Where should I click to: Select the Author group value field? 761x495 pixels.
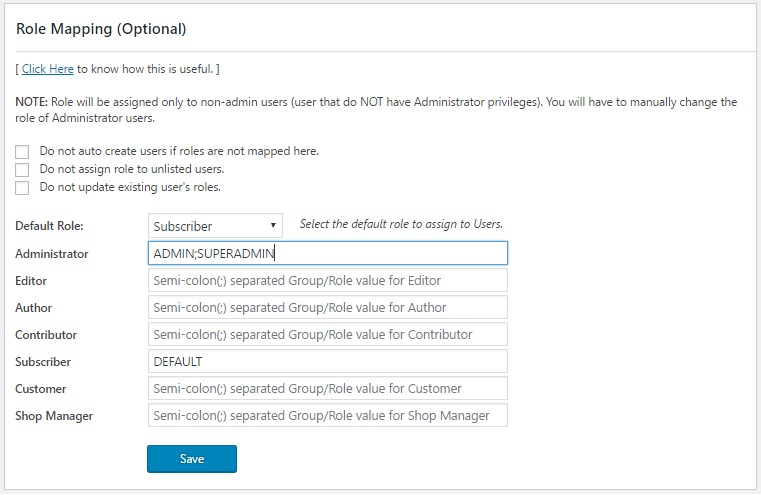tap(328, 307)
